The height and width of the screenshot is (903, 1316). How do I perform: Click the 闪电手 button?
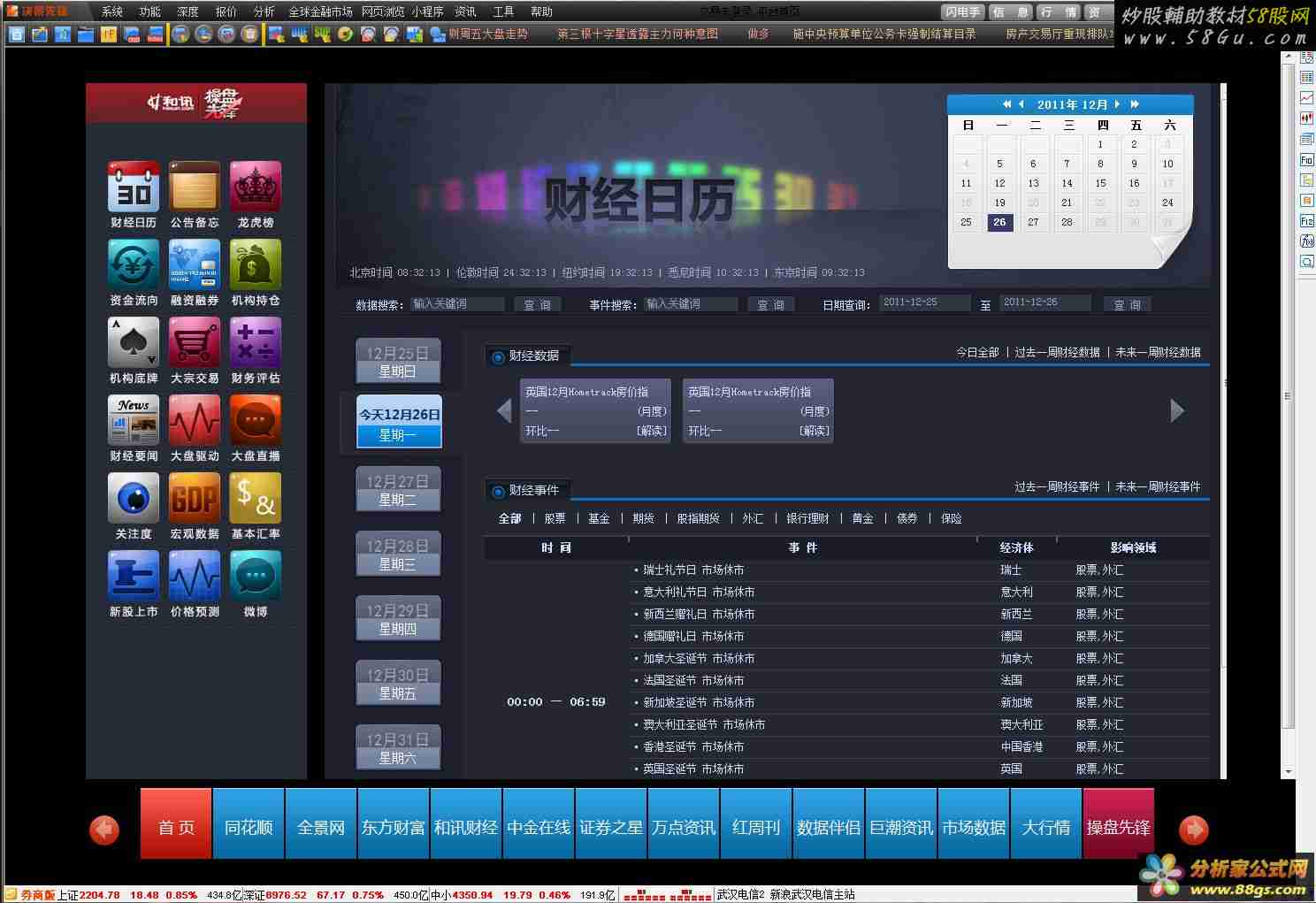962,11
